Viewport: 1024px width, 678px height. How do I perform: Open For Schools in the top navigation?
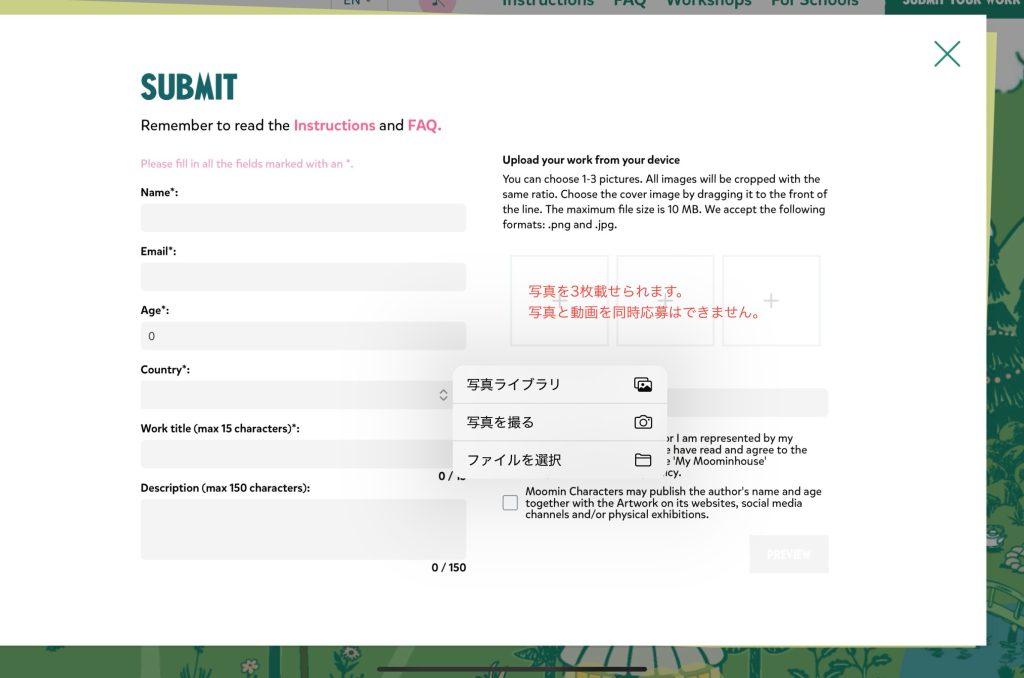[x=814, y=4]
